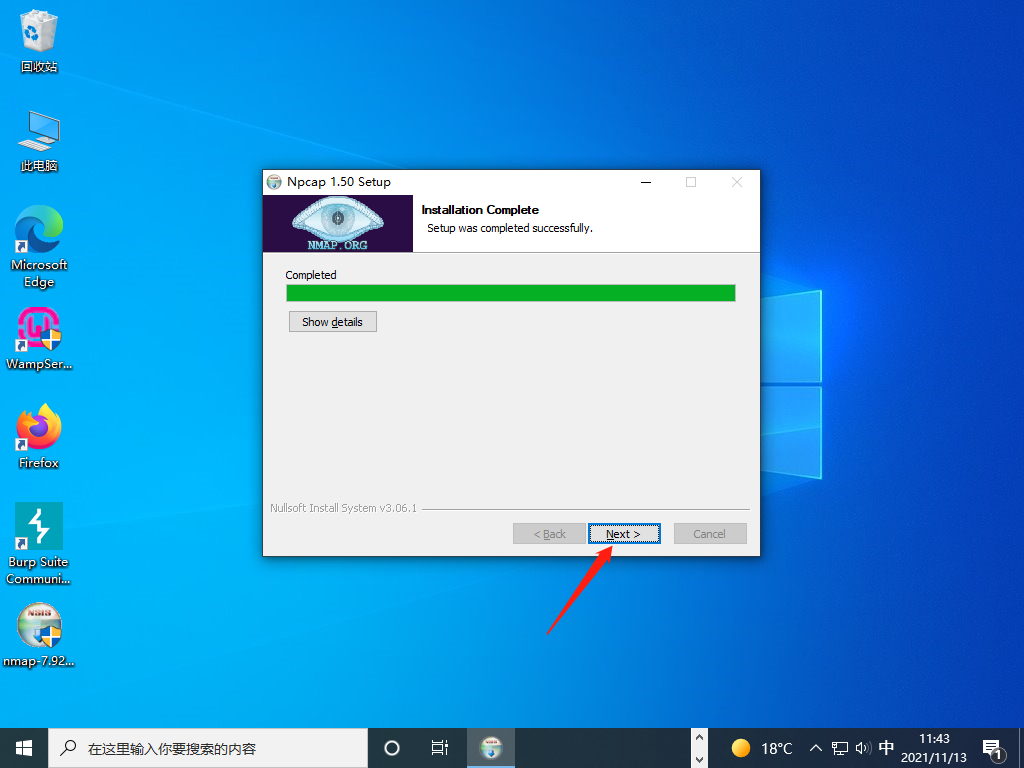Viewport: 1024px width, 768px height.
Task: Click the Completed status label
Action: pyautogui.click(x=311, y=275)
